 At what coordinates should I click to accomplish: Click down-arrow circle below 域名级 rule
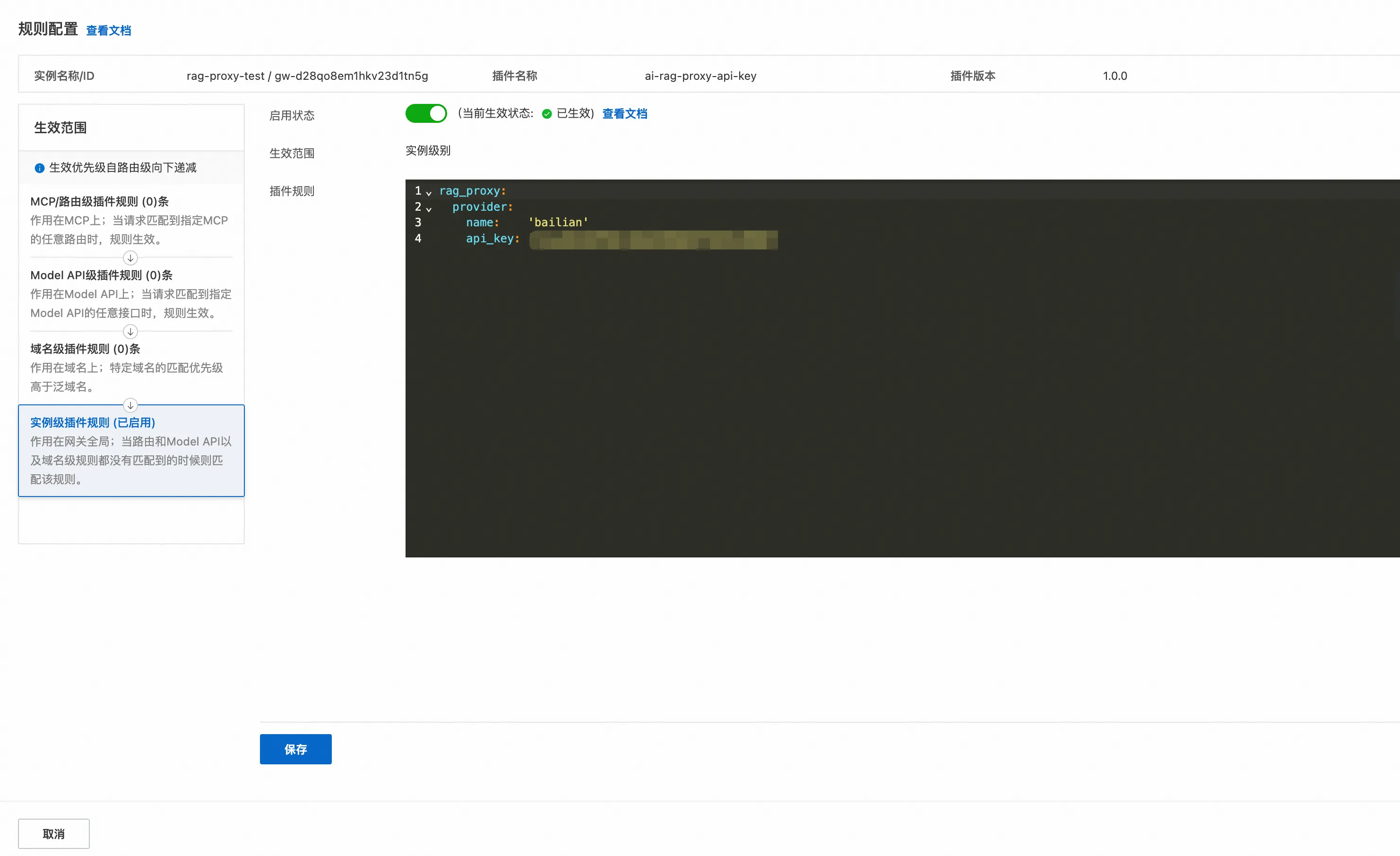click(130, 406)
